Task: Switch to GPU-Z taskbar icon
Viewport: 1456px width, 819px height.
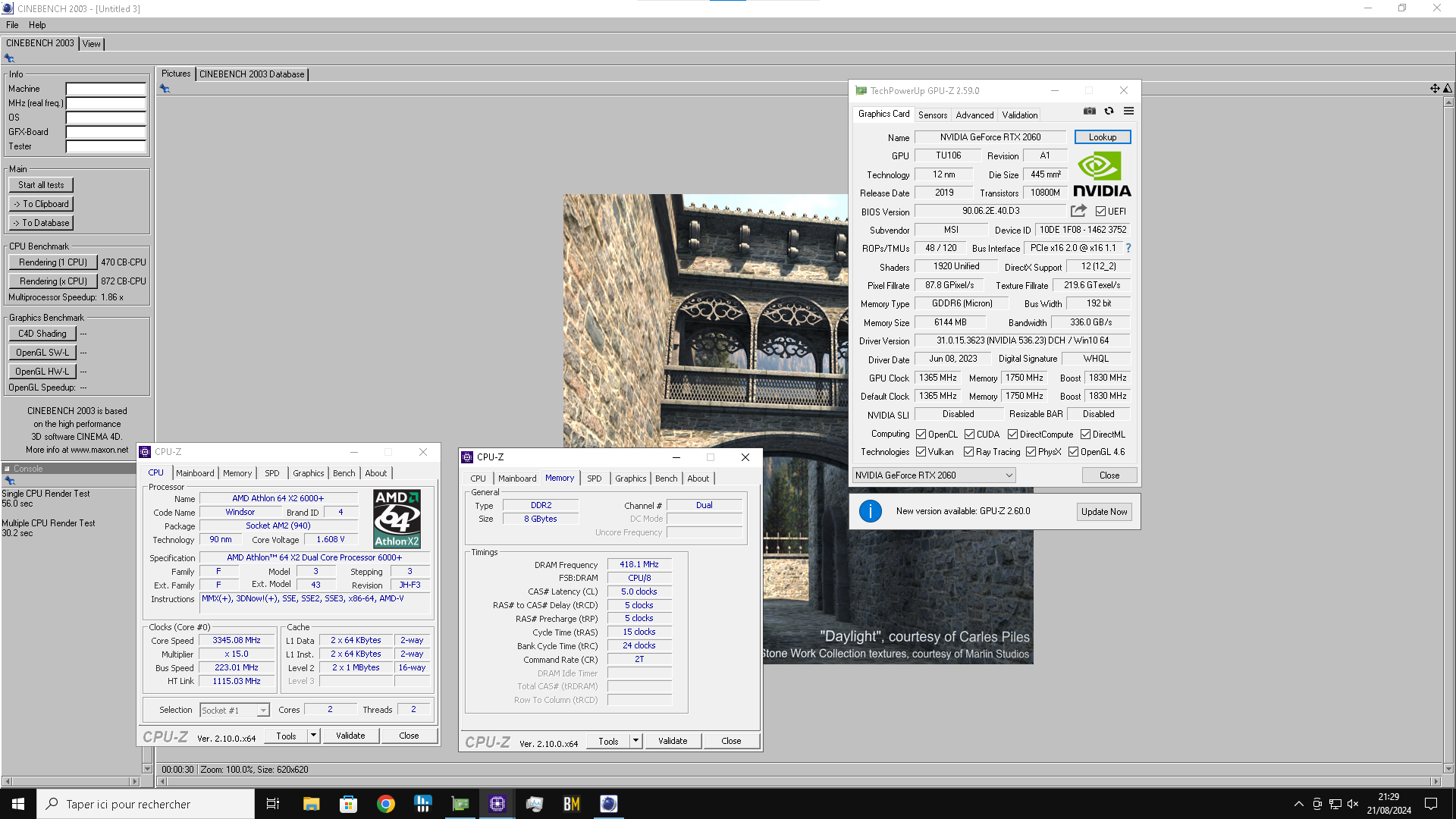Action: pos(460,804)
